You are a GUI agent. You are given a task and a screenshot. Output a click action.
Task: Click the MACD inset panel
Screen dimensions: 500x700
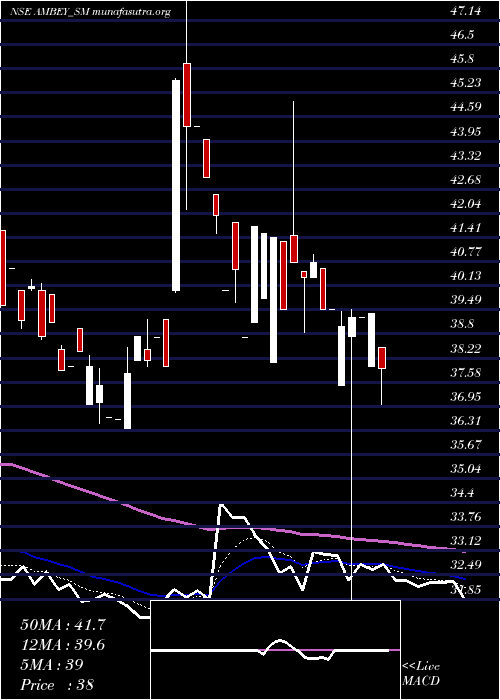click(x=275, y=650)
